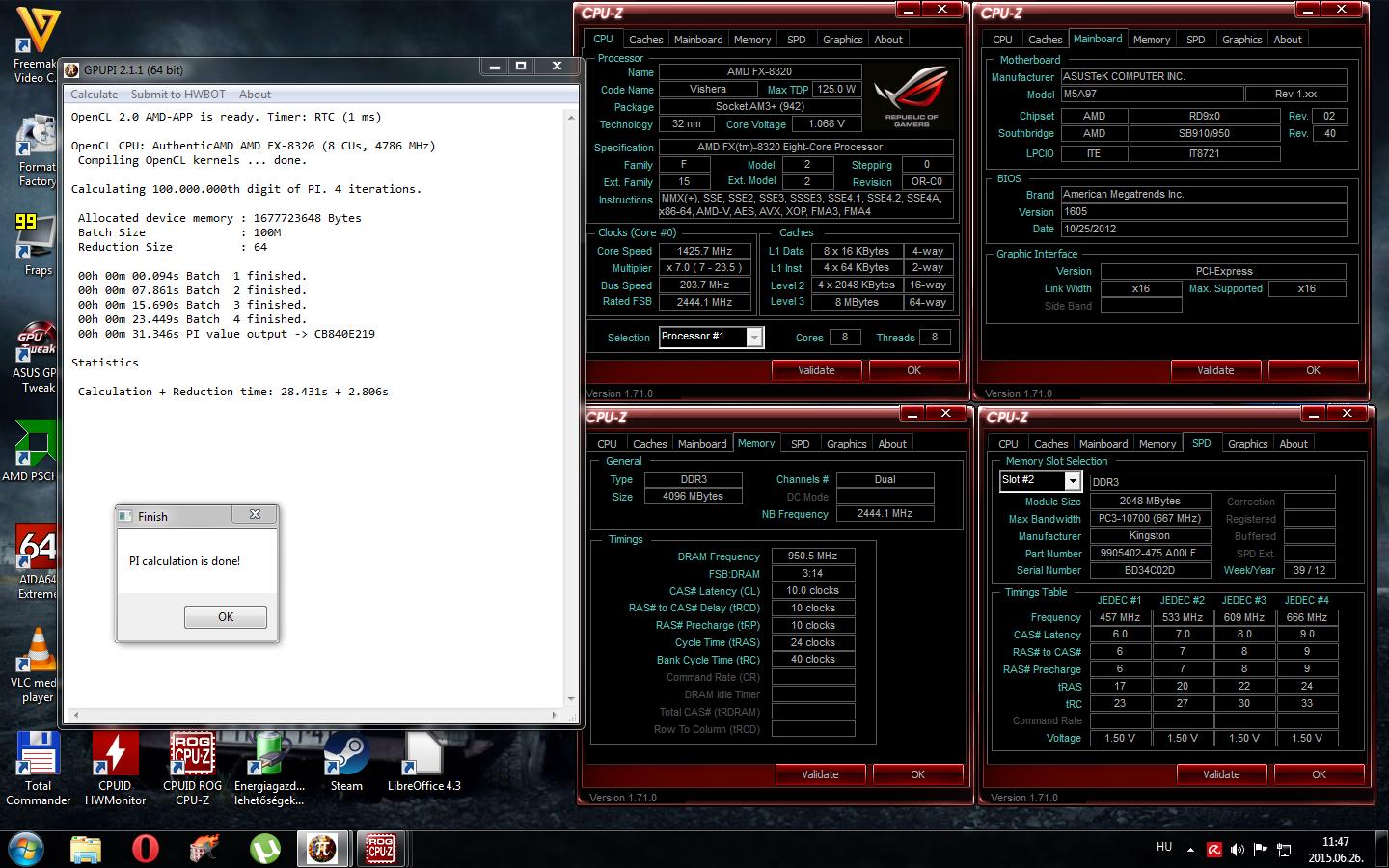
Task: Click the red Avira tray icon
Action: [1214, 850]
